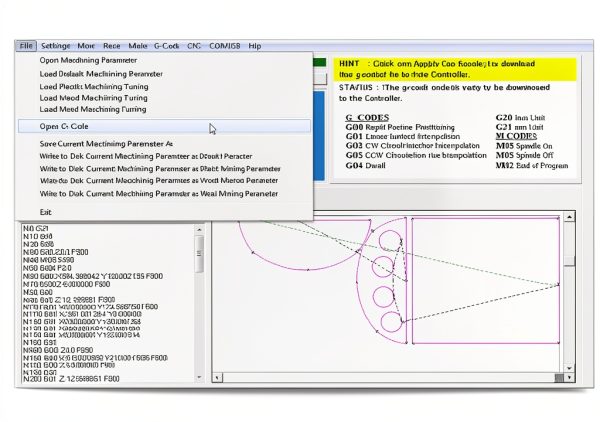Click right arrow of toolpath horizontal scrollbar
Screen dimensions: 600x422
tap(570, 378)
